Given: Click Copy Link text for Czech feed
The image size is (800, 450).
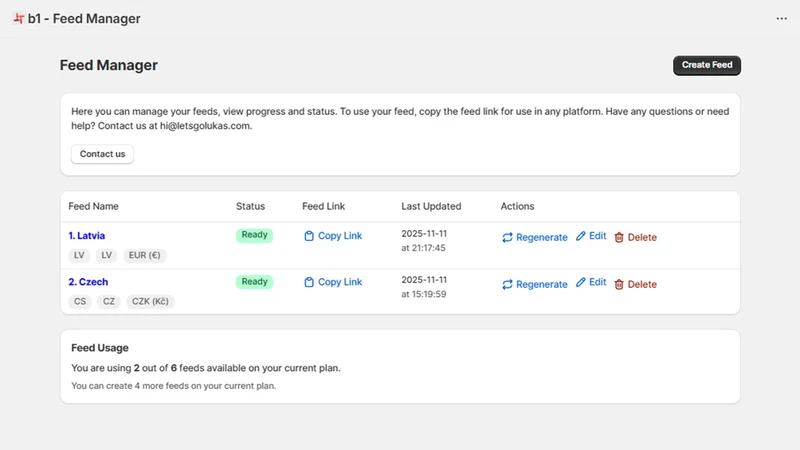Looking at the screenshot, I should click(340, 282).
